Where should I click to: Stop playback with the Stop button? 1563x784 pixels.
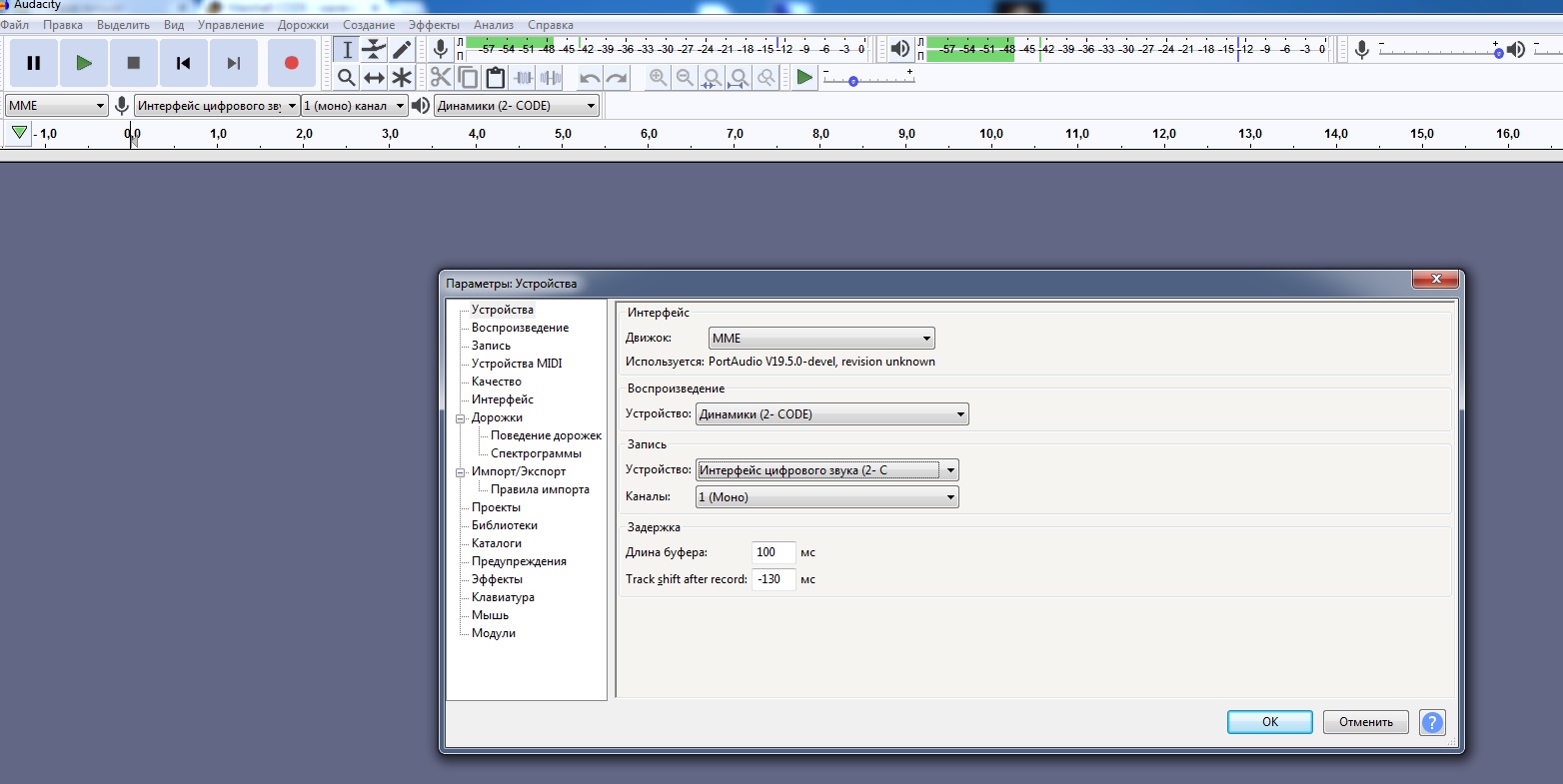click(134, 63)
